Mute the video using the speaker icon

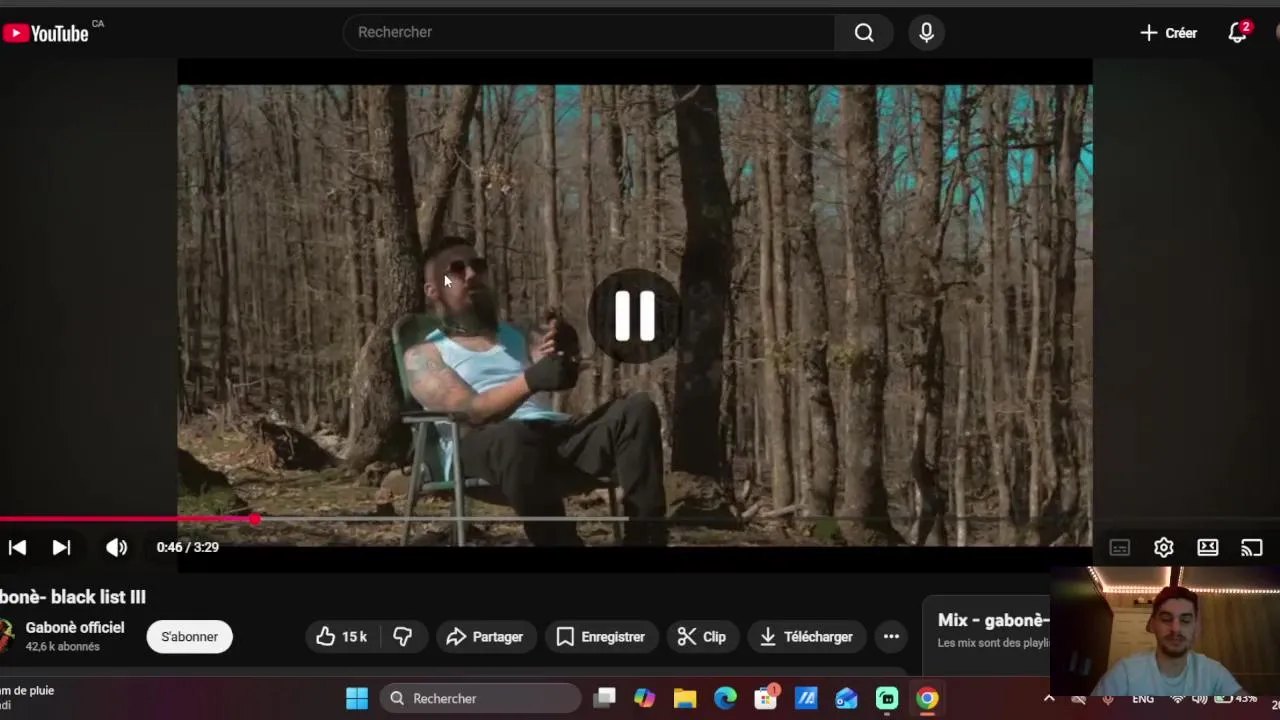point(116,547)
